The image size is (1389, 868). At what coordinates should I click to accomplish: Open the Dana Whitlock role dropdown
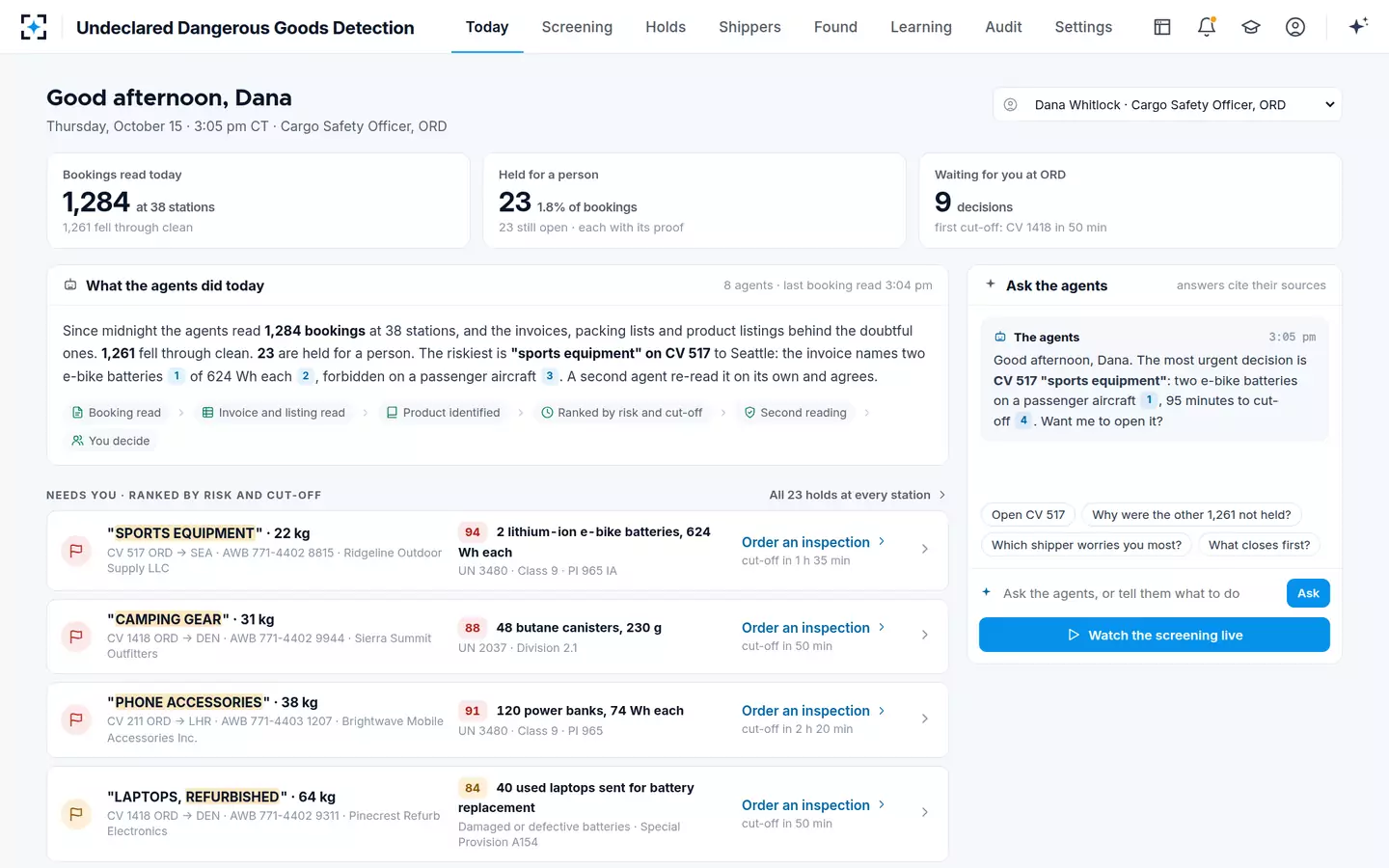(1167, 105)
